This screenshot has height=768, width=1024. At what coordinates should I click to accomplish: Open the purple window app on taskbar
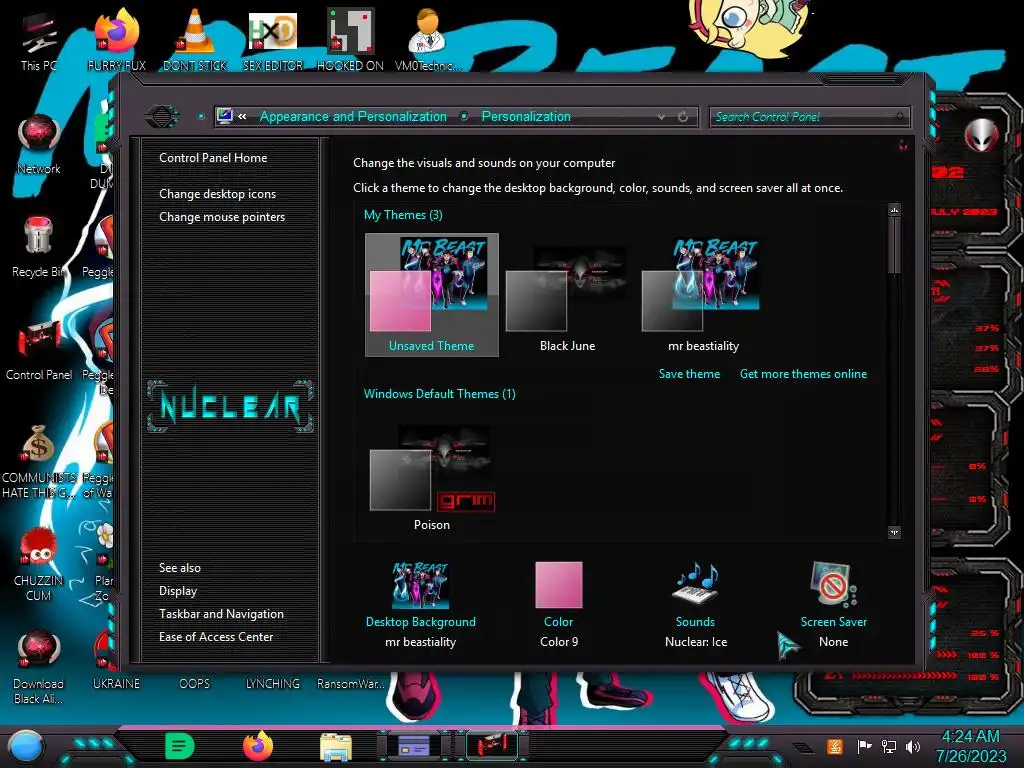[x=414, y=746]
